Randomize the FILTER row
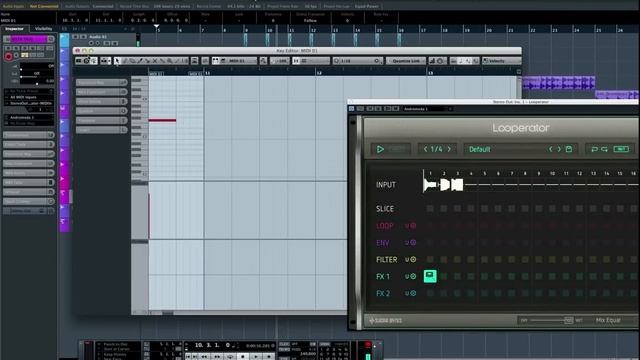640x360 pixels. [x=407, y=260]
